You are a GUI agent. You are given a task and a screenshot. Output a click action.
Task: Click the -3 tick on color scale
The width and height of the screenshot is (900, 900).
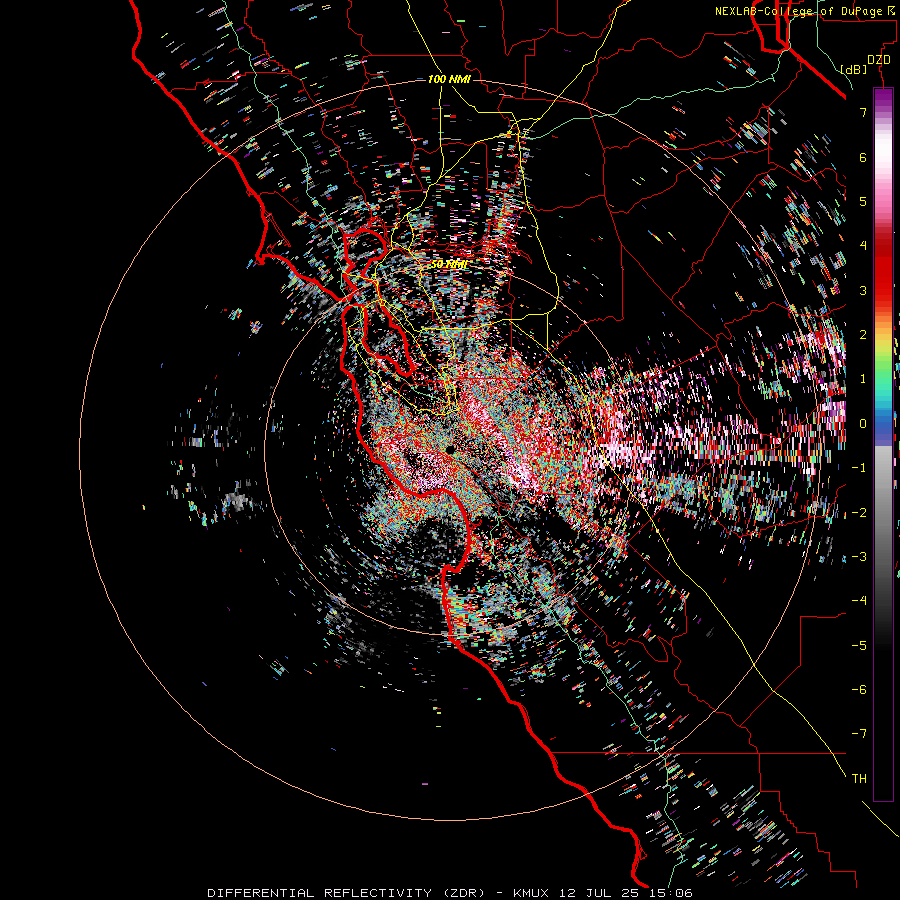pyautogui.click(x=859, y=556)
